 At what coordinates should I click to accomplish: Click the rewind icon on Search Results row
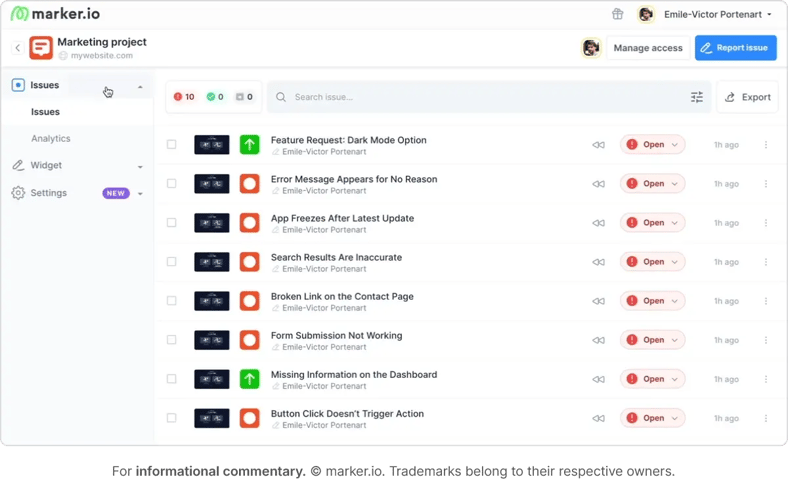coord(598,262)
